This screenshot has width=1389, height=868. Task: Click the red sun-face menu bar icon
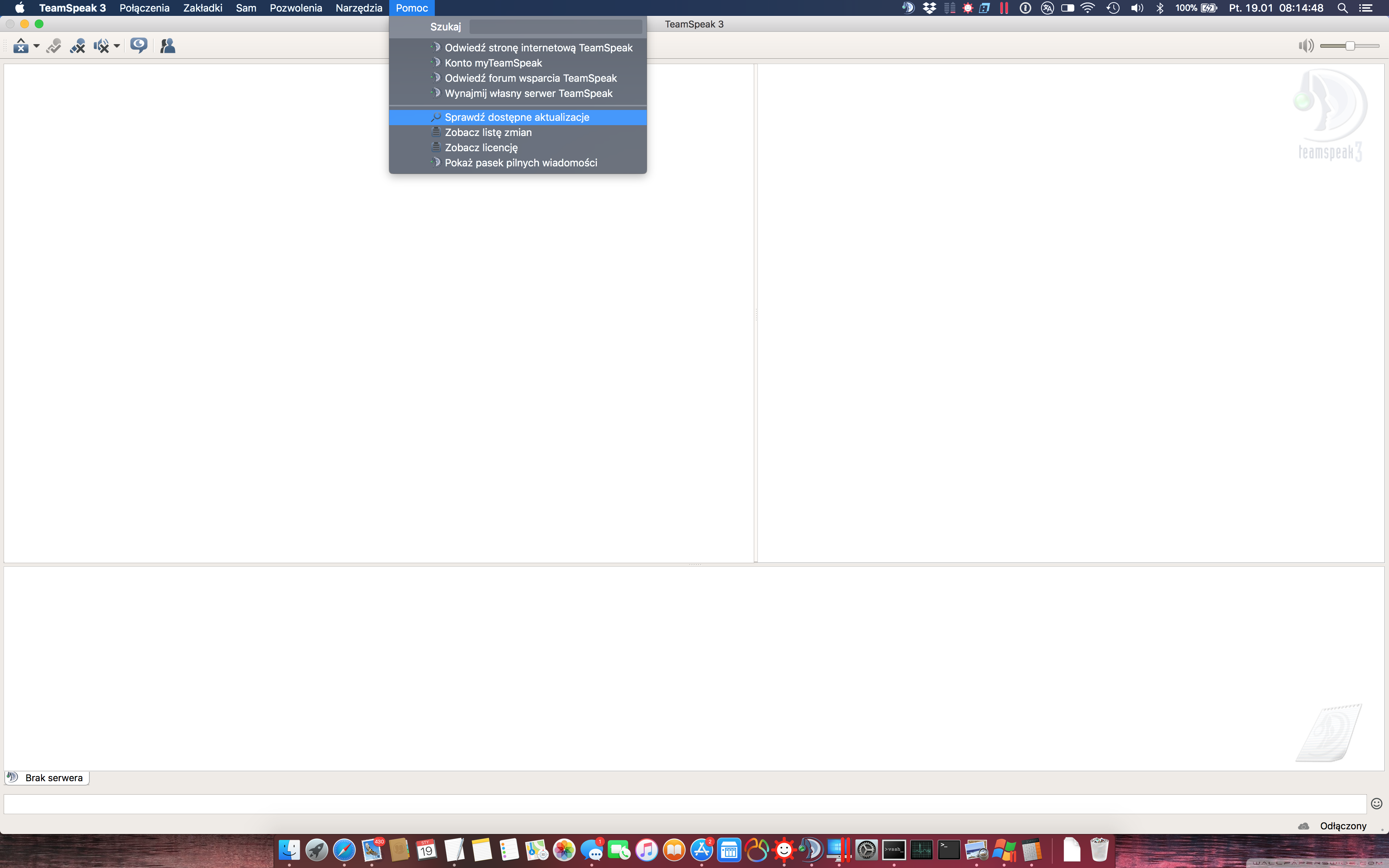(x=968, y=8)
